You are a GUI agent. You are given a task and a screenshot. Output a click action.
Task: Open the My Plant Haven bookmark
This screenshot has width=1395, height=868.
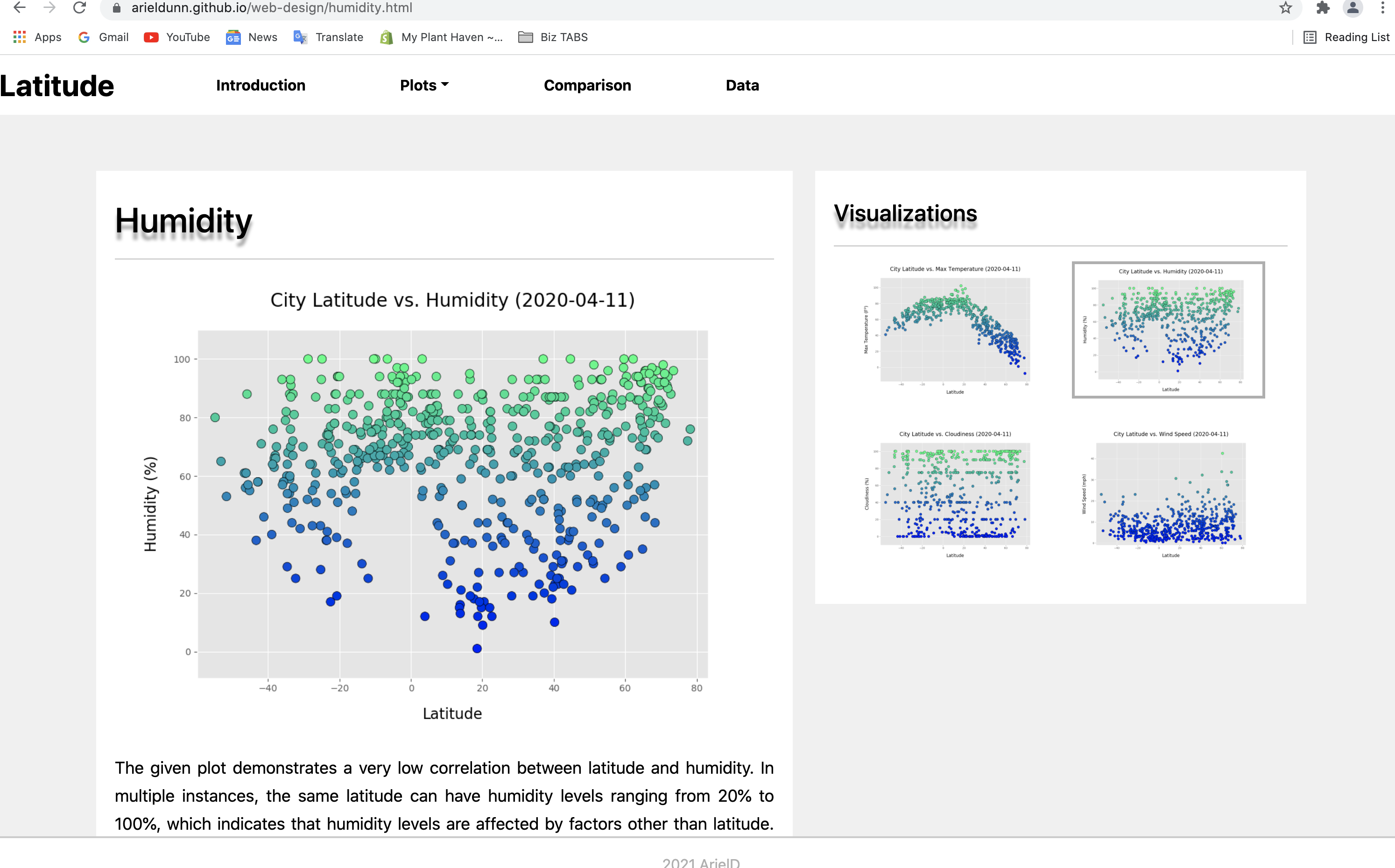point(441,37)
